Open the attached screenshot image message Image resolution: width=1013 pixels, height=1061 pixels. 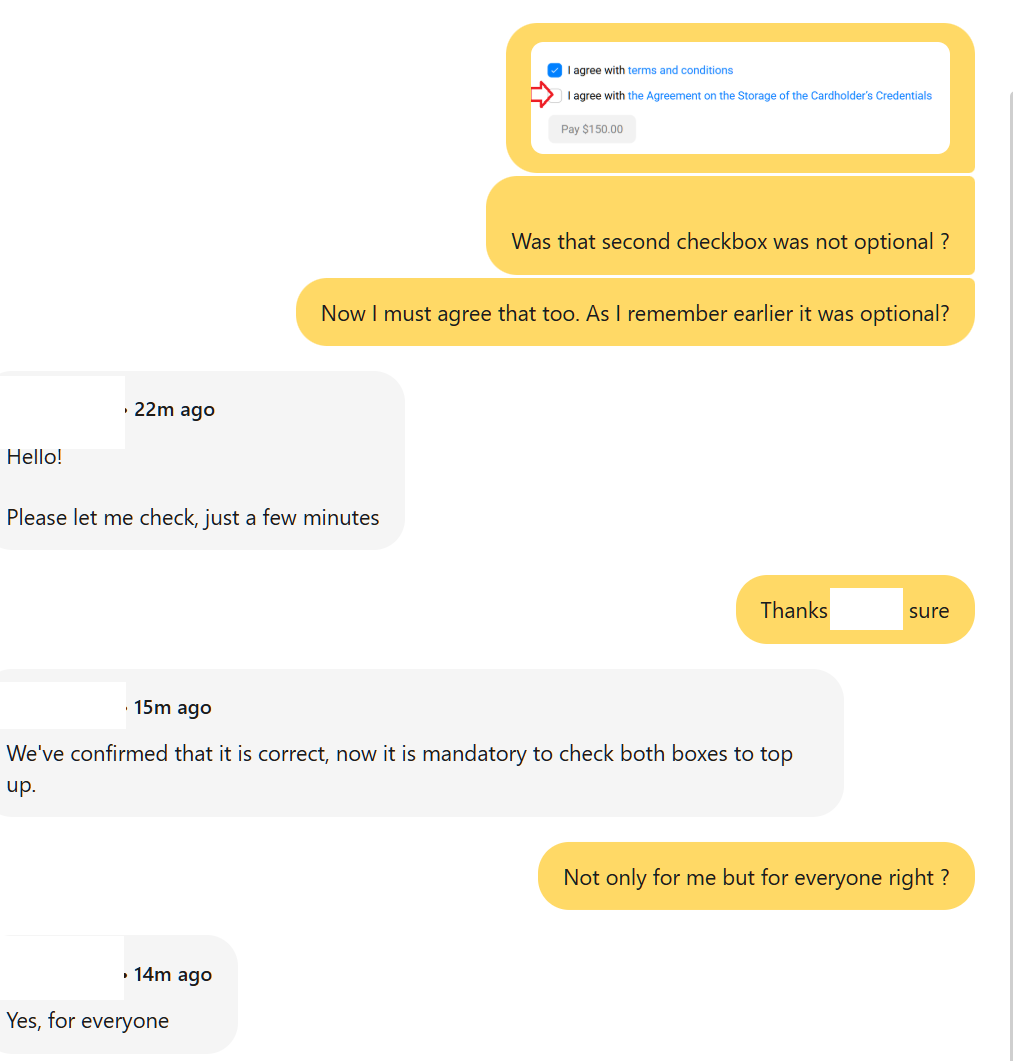point(740,98)
